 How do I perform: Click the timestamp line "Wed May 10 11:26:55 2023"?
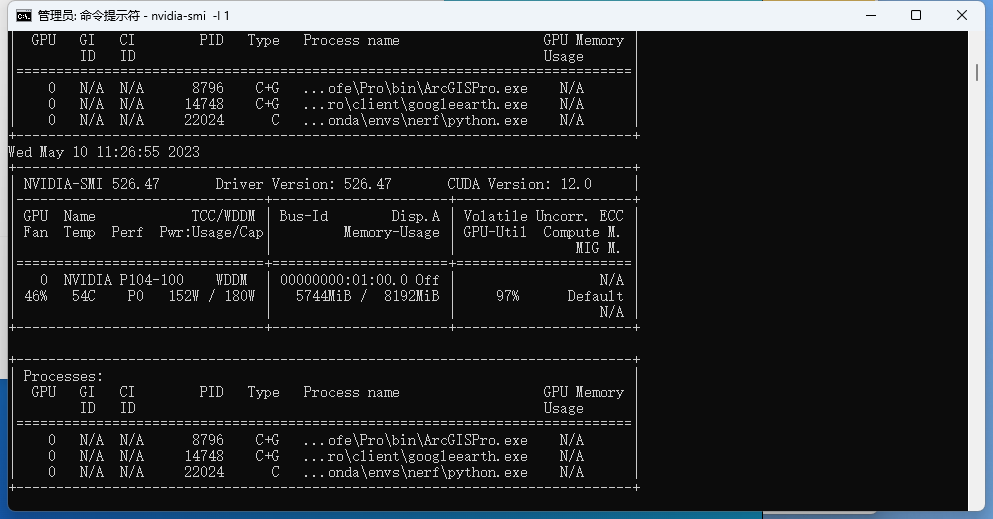click(104, 152)
